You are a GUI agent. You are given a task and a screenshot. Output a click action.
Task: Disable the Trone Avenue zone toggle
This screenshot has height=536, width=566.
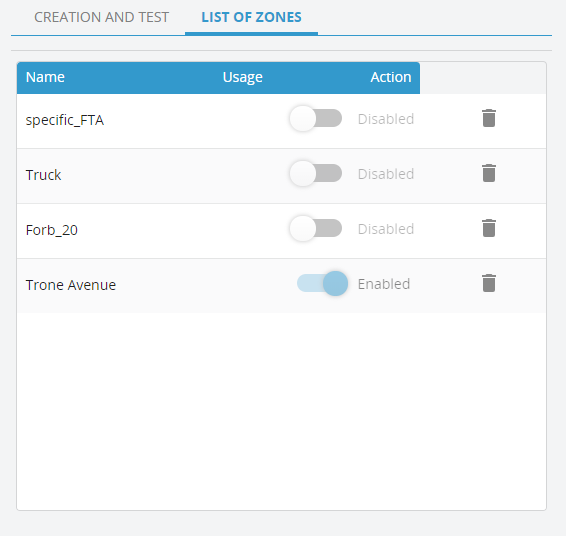(322, 283)
